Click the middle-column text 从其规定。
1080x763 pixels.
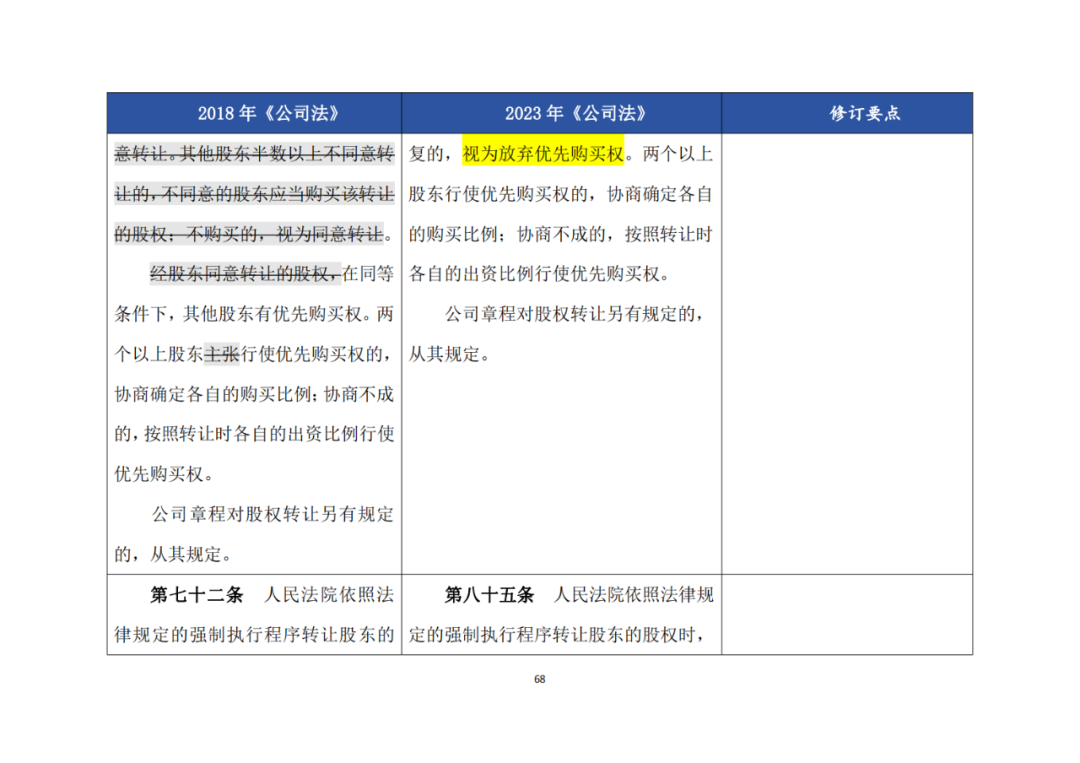(450, 354)
